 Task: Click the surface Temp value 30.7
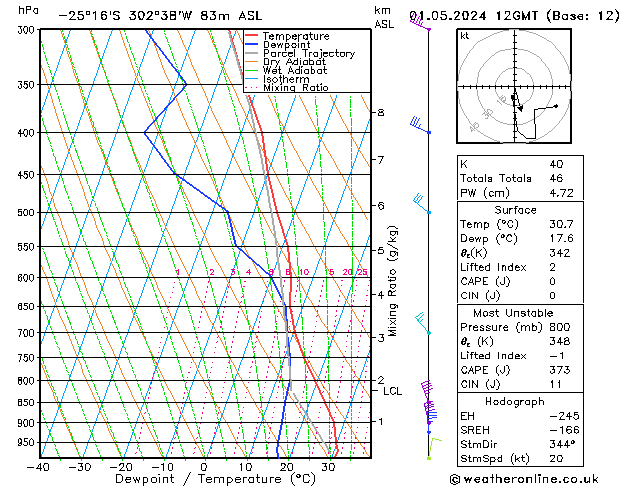[x=561, y=224]
